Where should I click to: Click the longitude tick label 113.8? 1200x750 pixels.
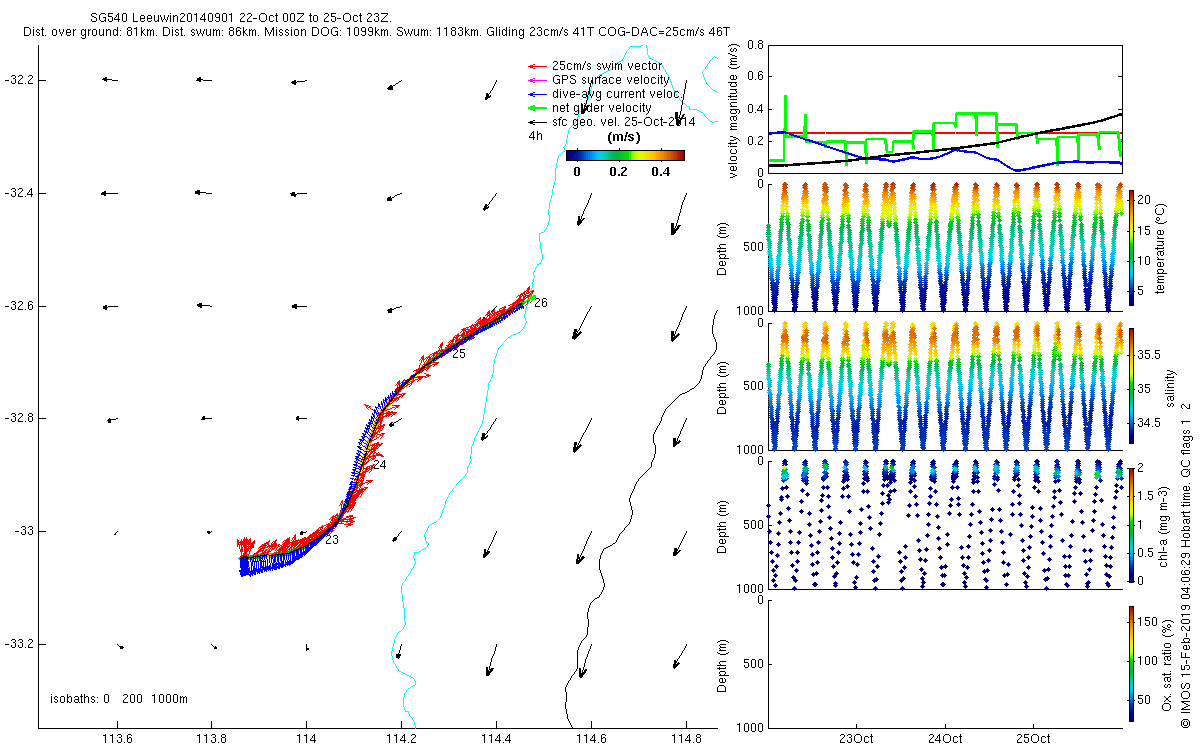pyautogui.click(x=212, y=740)
